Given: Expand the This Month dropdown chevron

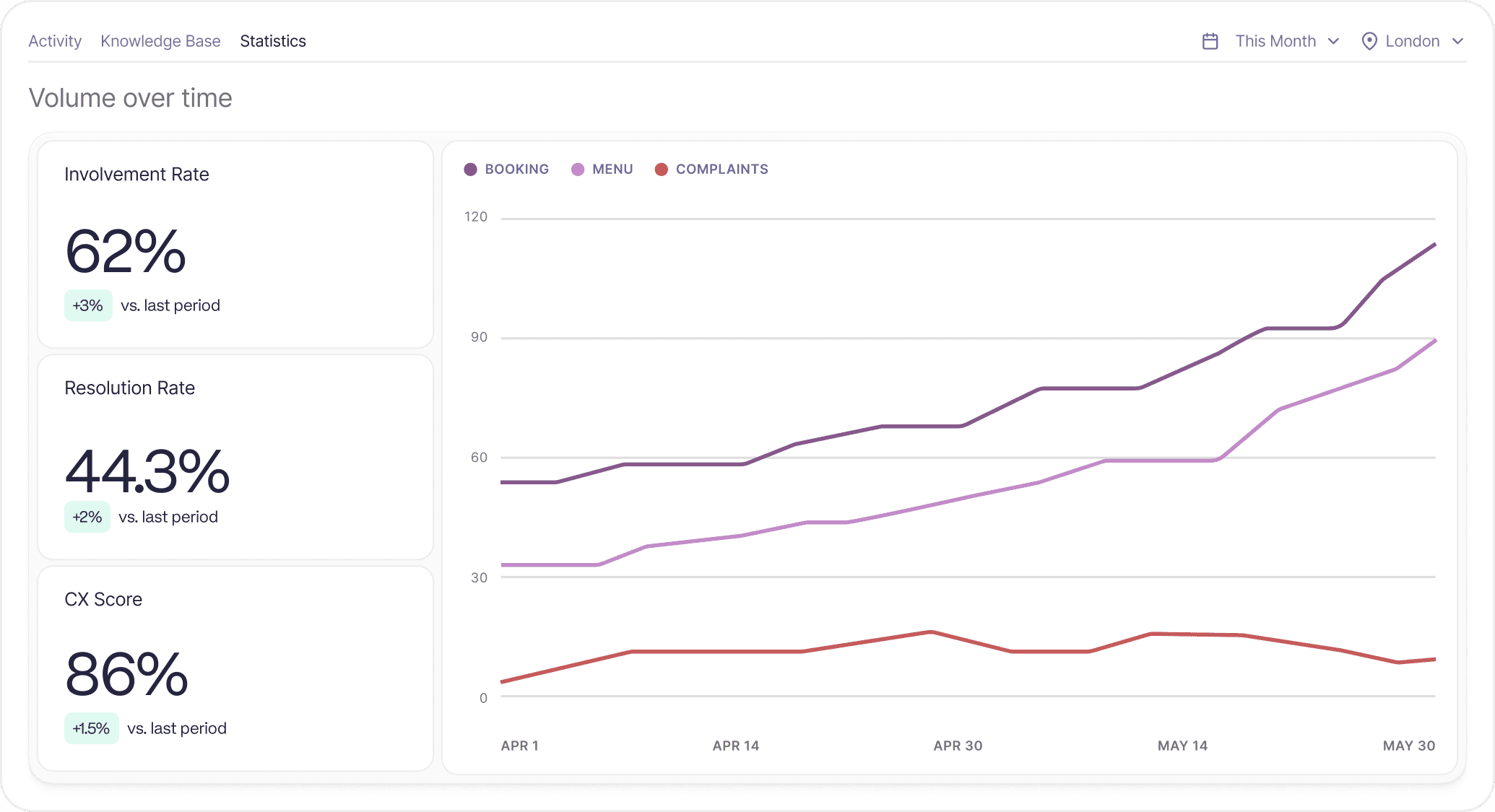Looking at the screenshot, I should tap(1333, 41).
